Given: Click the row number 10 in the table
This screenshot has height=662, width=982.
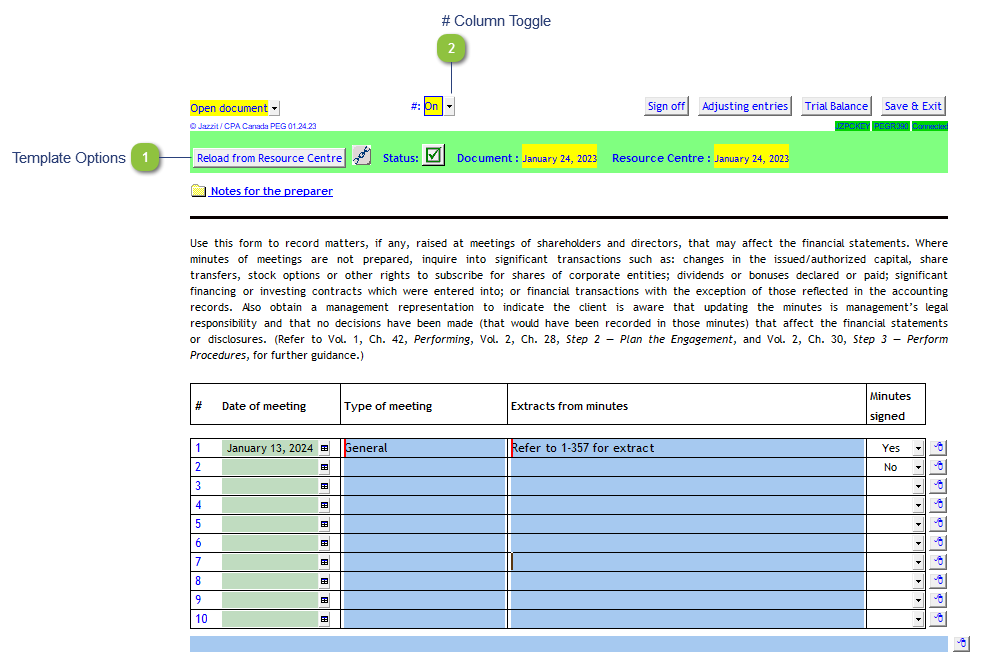Looking at the screenshot, I should 201,619.
